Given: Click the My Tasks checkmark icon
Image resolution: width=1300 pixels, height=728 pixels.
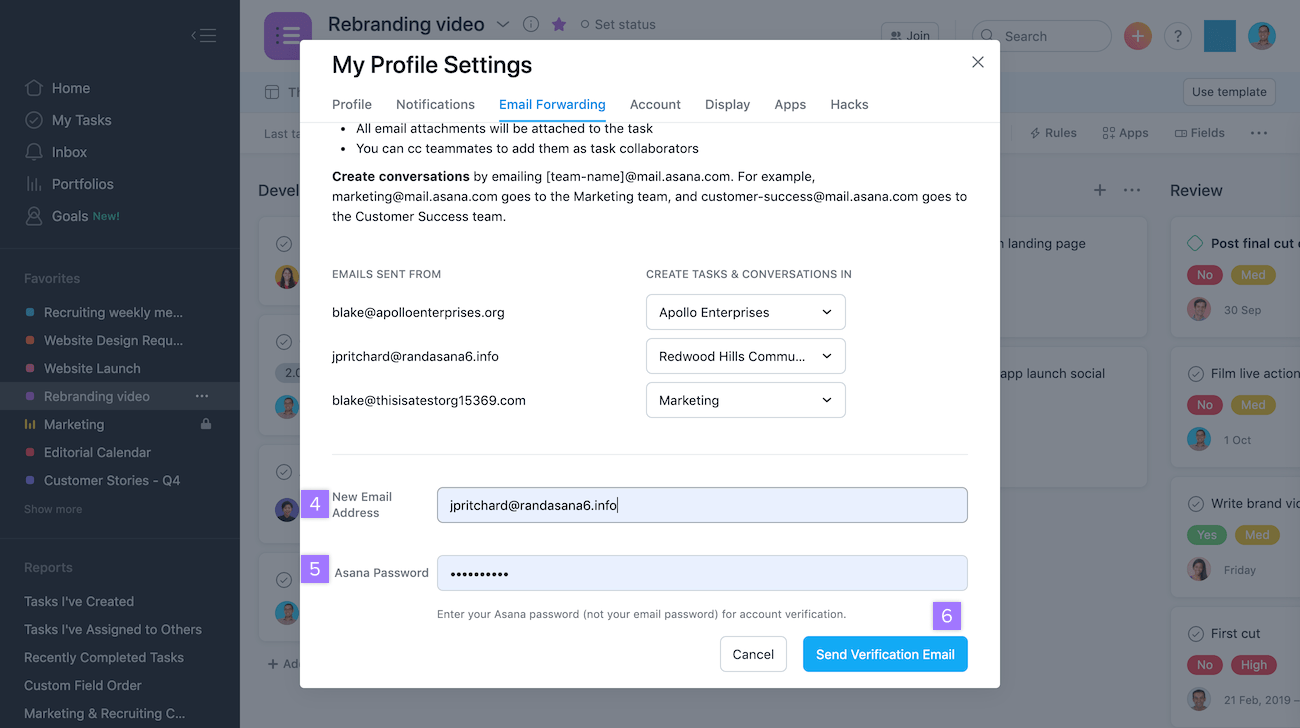Looking at the screenshot, I should [x=34, y=120].
